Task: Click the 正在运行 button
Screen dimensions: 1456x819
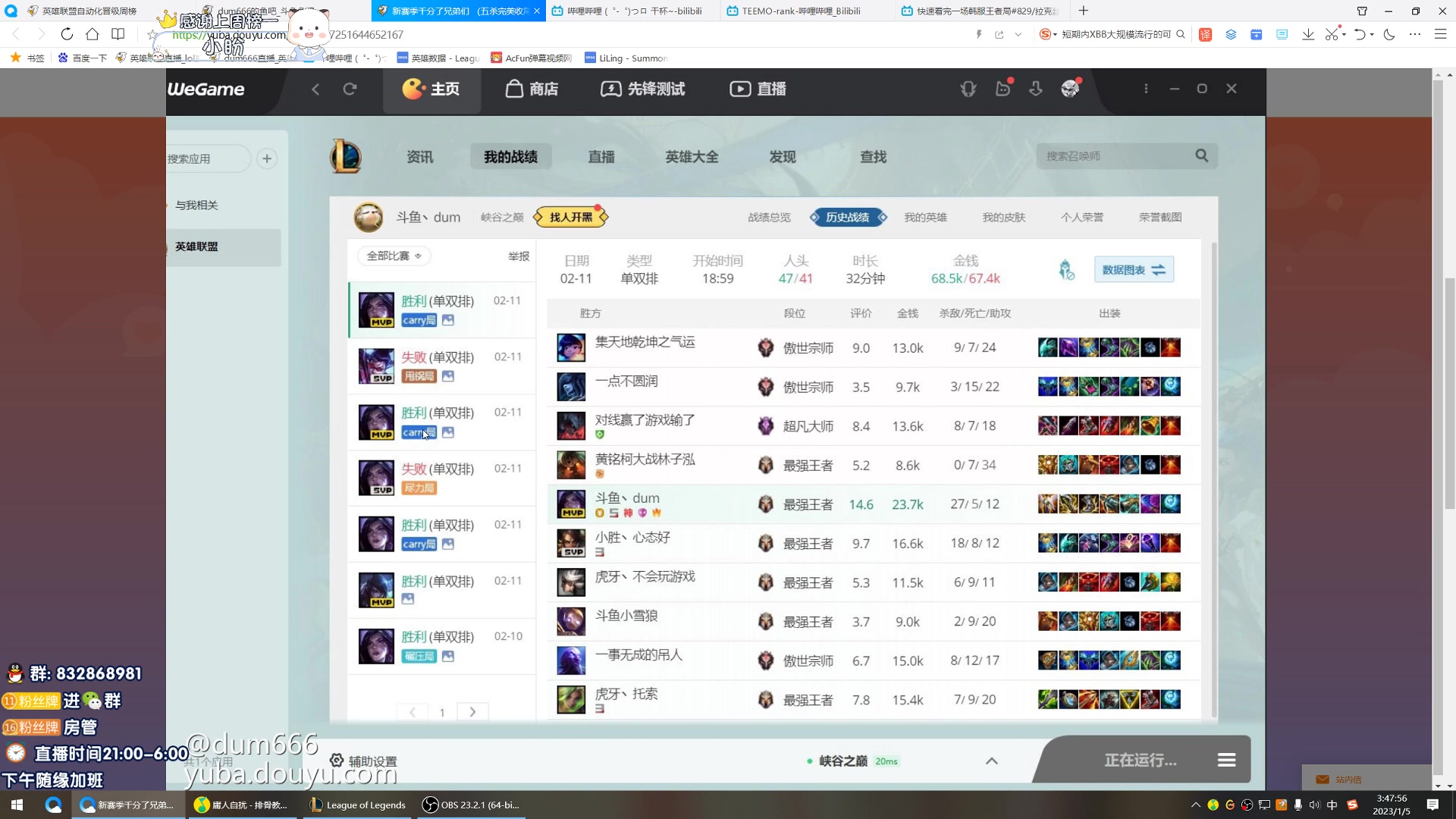Action: point(1141,760)
